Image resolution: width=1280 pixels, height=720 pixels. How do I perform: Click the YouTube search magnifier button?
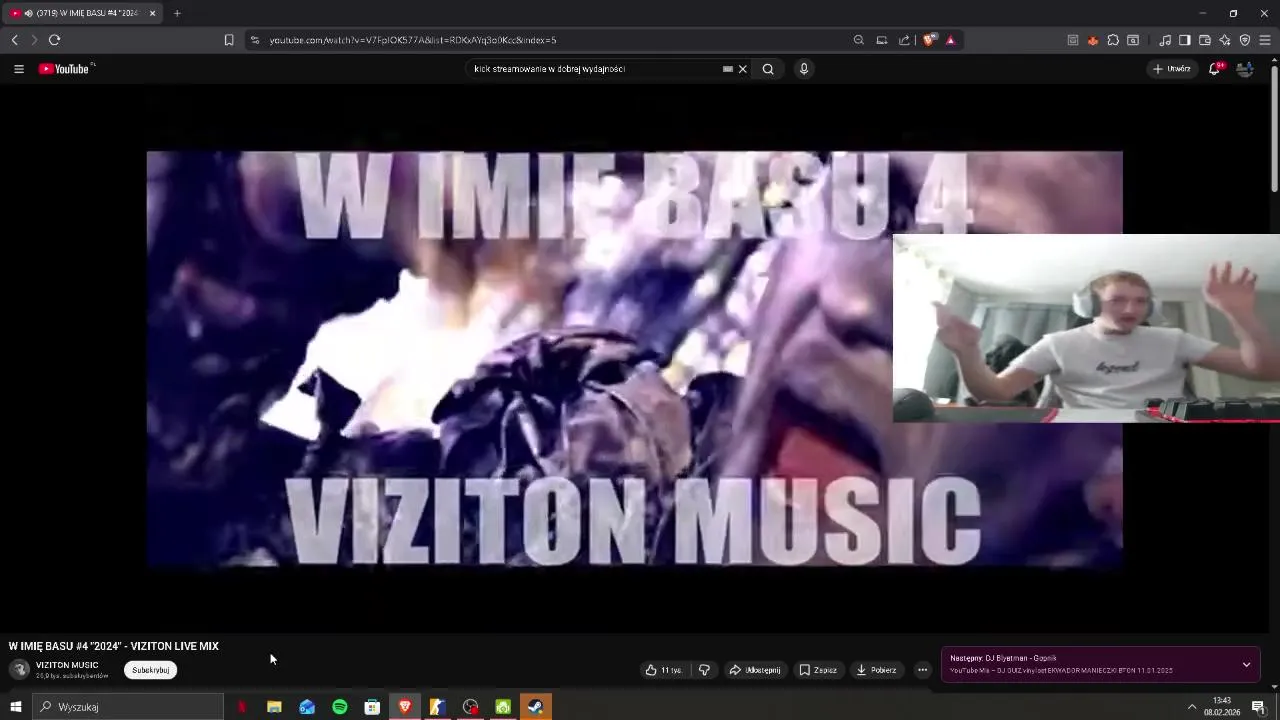pyautogui.click(x=768, y=69)
